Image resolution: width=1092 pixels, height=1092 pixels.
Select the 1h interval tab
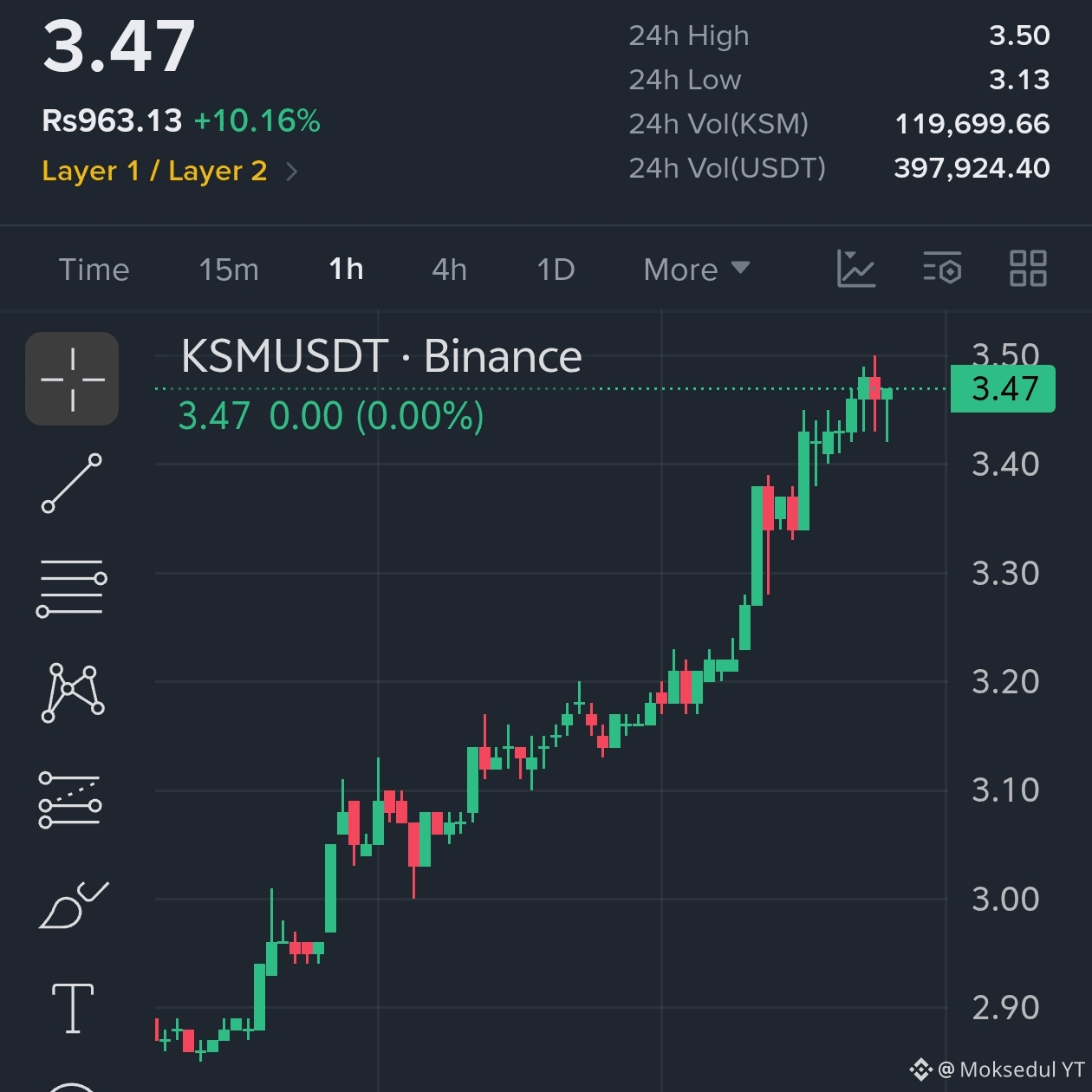[346, 270]
